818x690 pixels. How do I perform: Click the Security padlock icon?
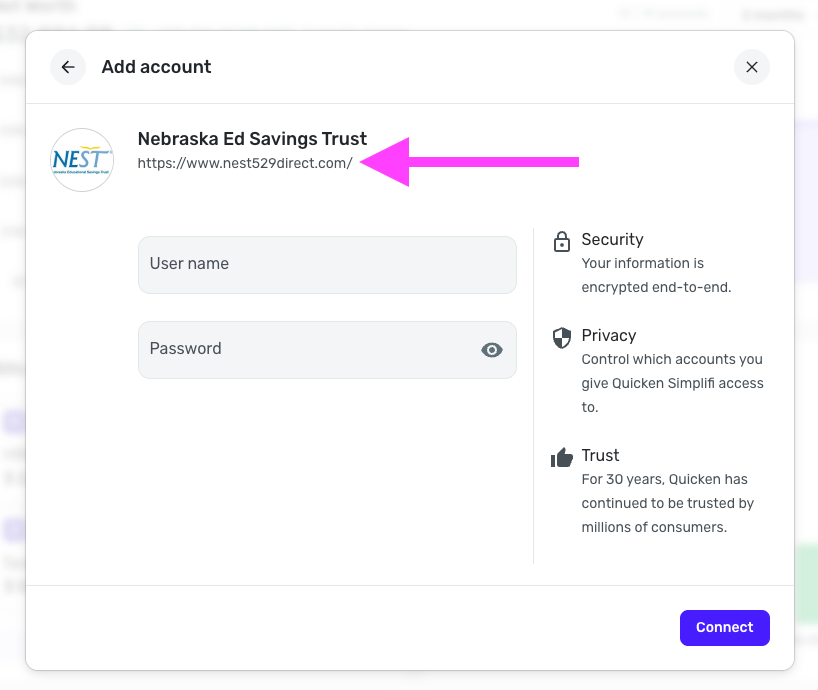click(x=561, y=241)
